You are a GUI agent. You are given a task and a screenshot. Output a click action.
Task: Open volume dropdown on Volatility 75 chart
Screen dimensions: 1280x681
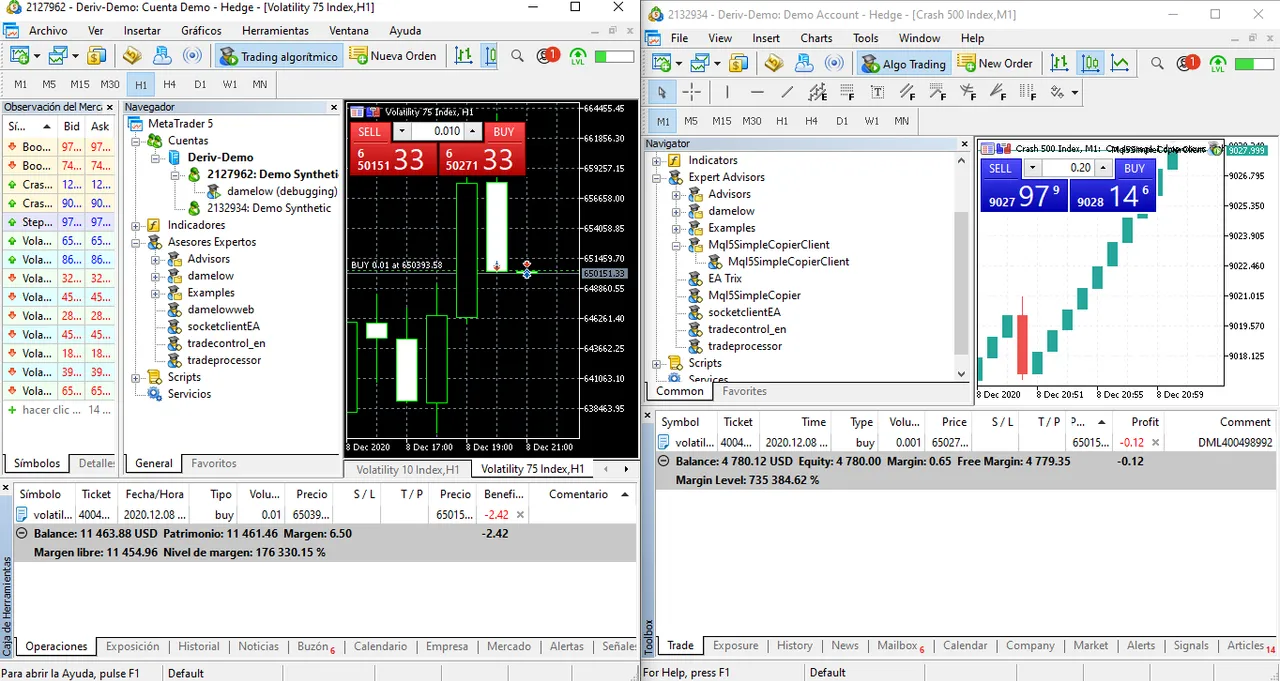click(x=402, y=132)
